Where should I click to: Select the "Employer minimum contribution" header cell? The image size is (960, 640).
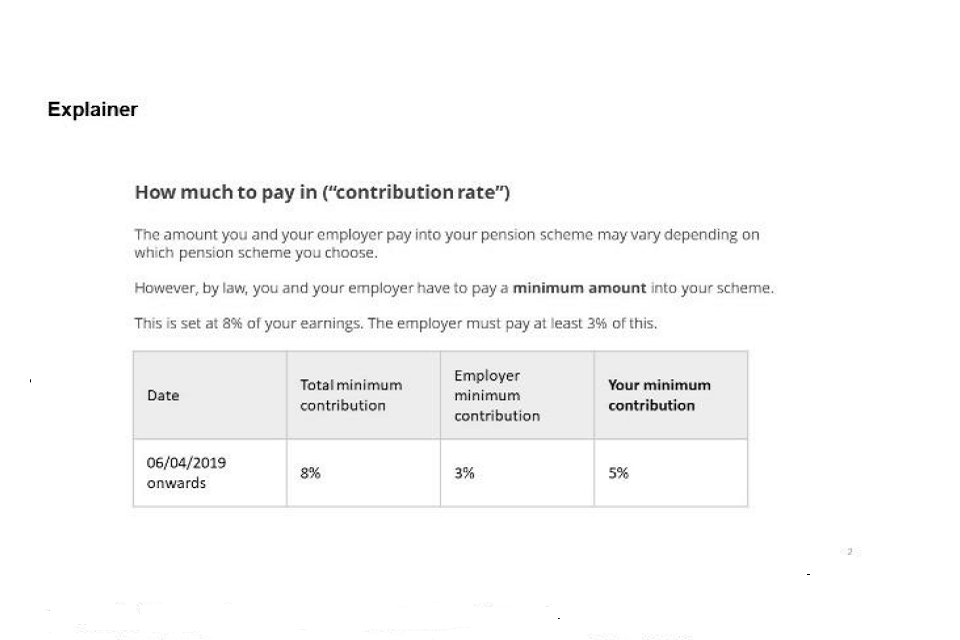click(x=497, y=395)
